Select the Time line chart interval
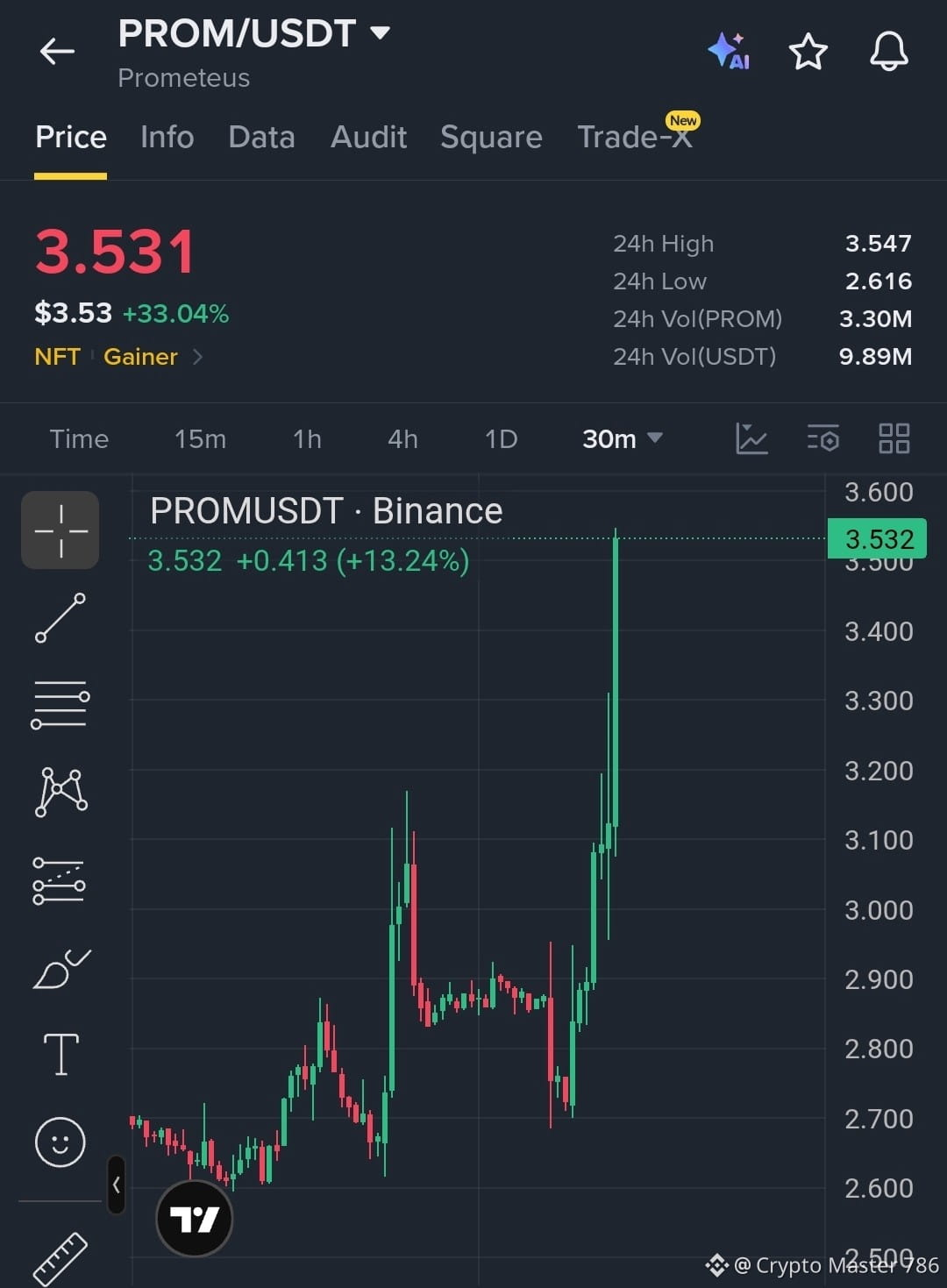The image size is (947, 1288). point(79,438)
